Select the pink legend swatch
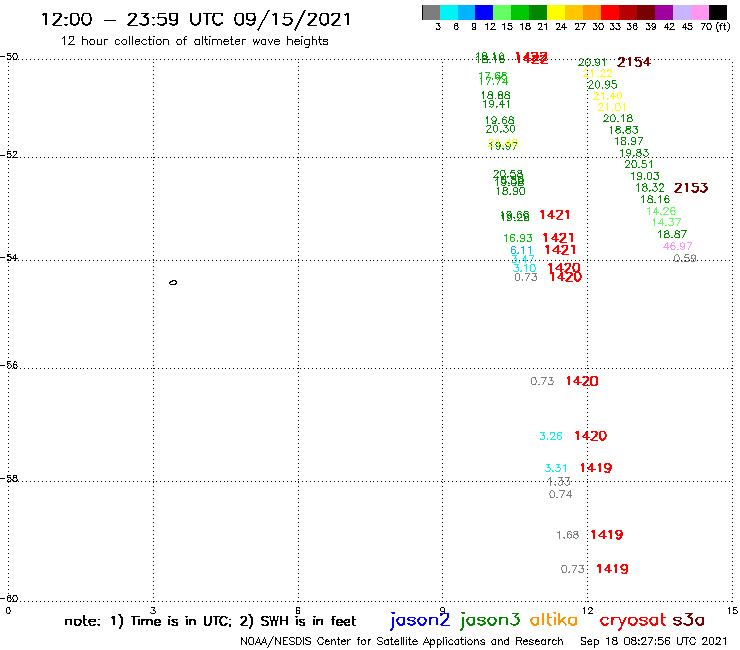The image size is (740, 650). click(x=699, y=12)
